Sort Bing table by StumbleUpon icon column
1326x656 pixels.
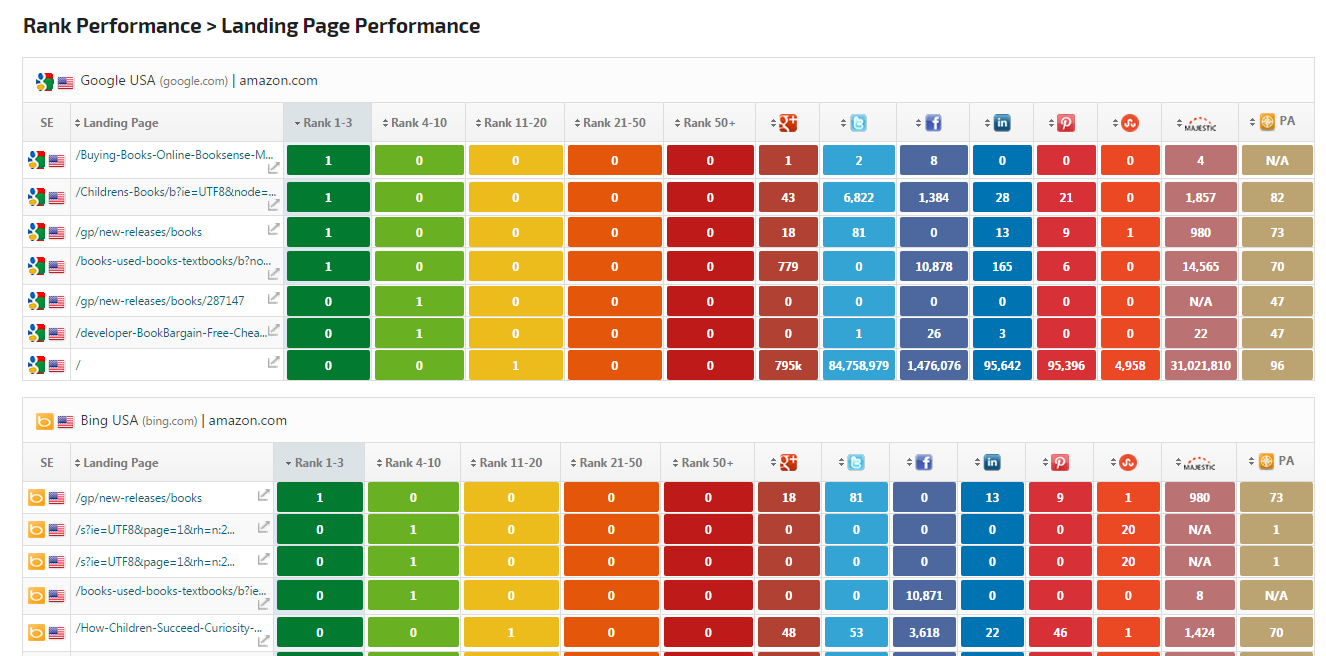pyautogui.click(x=1127, y=462)
